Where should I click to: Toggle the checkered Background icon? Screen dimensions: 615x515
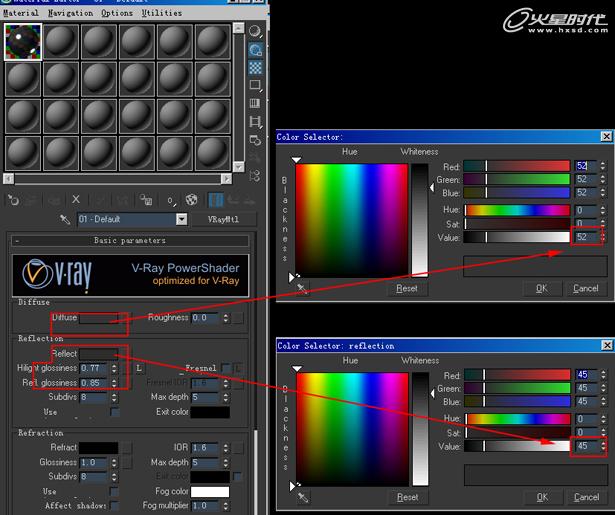click(x=255, y=68)
